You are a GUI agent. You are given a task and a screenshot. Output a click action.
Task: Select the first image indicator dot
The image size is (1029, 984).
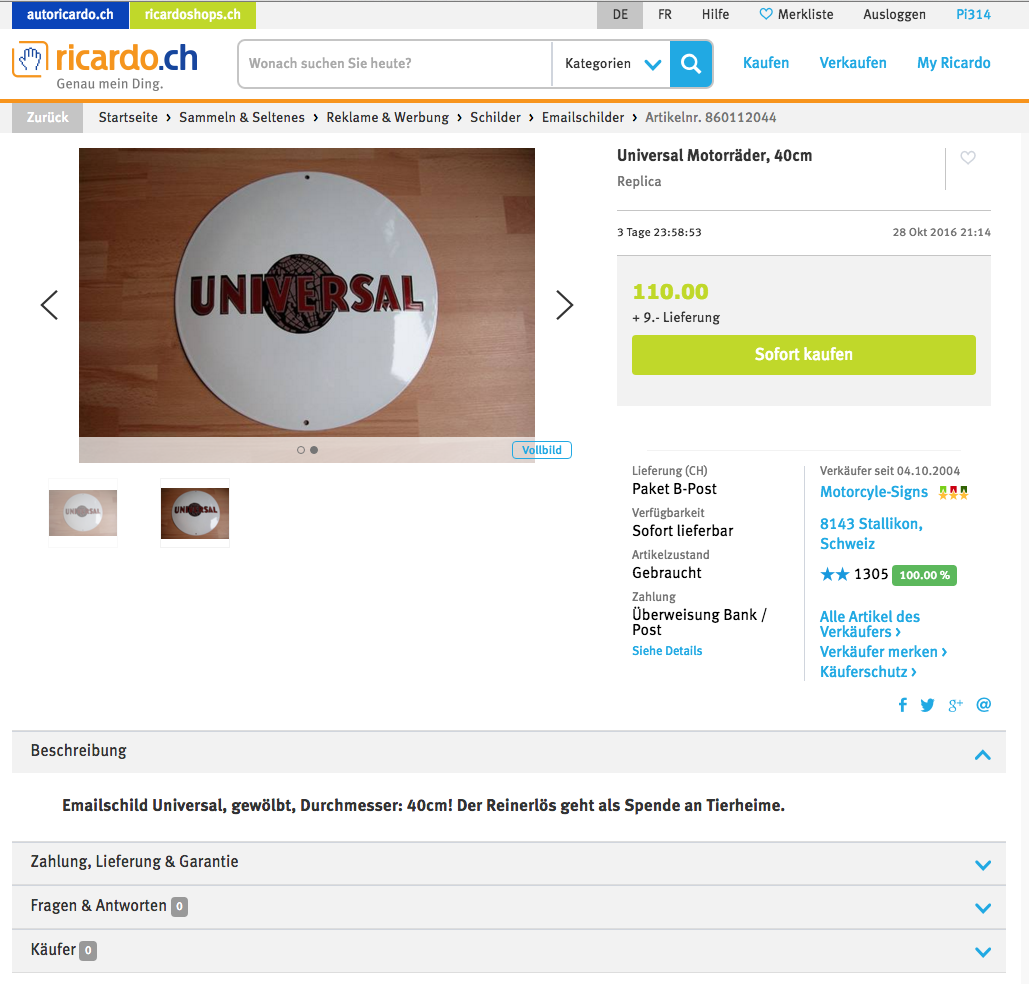coord(301,450)
